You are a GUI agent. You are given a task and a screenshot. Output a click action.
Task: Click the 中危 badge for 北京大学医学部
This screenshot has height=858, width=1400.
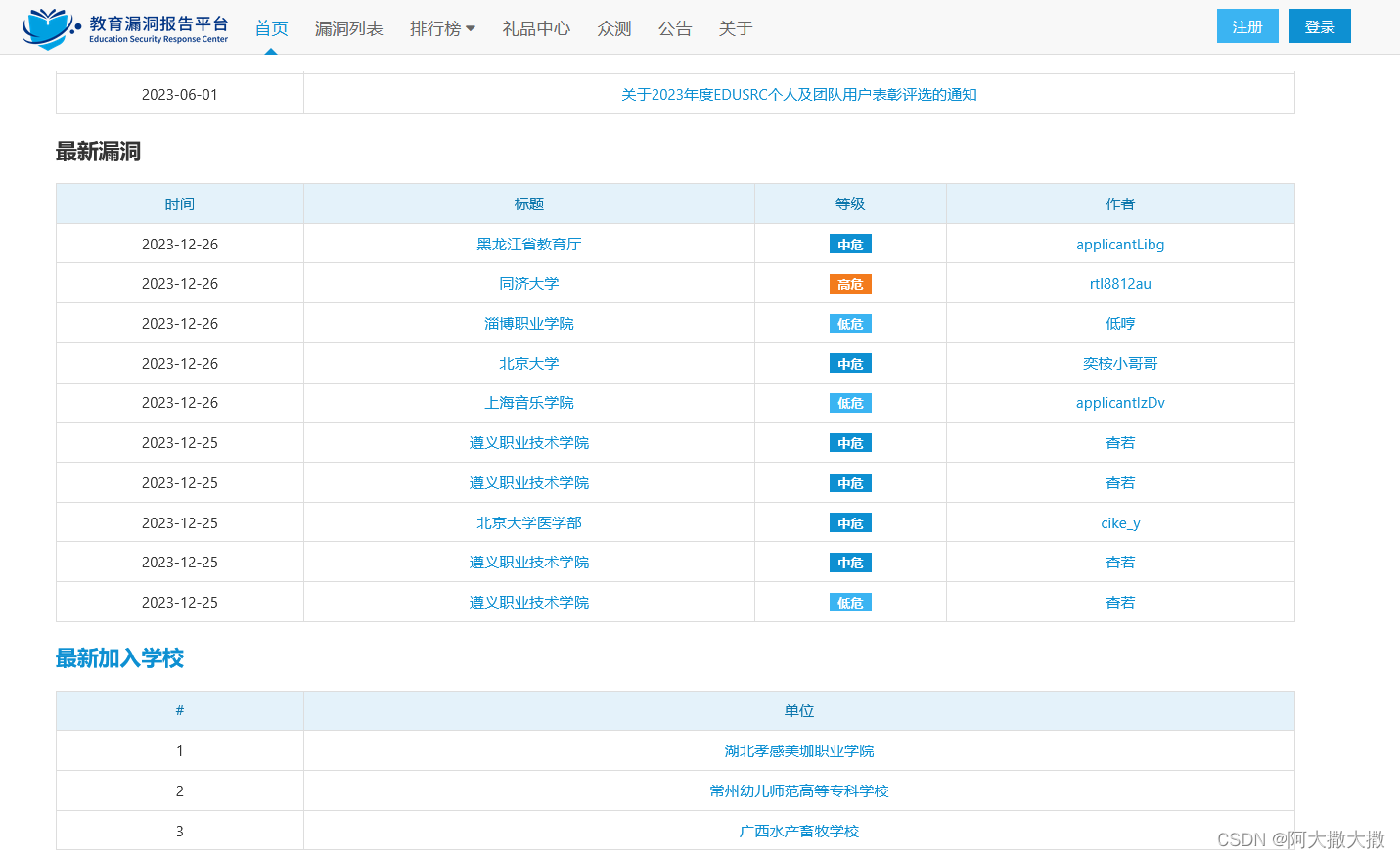850,523
